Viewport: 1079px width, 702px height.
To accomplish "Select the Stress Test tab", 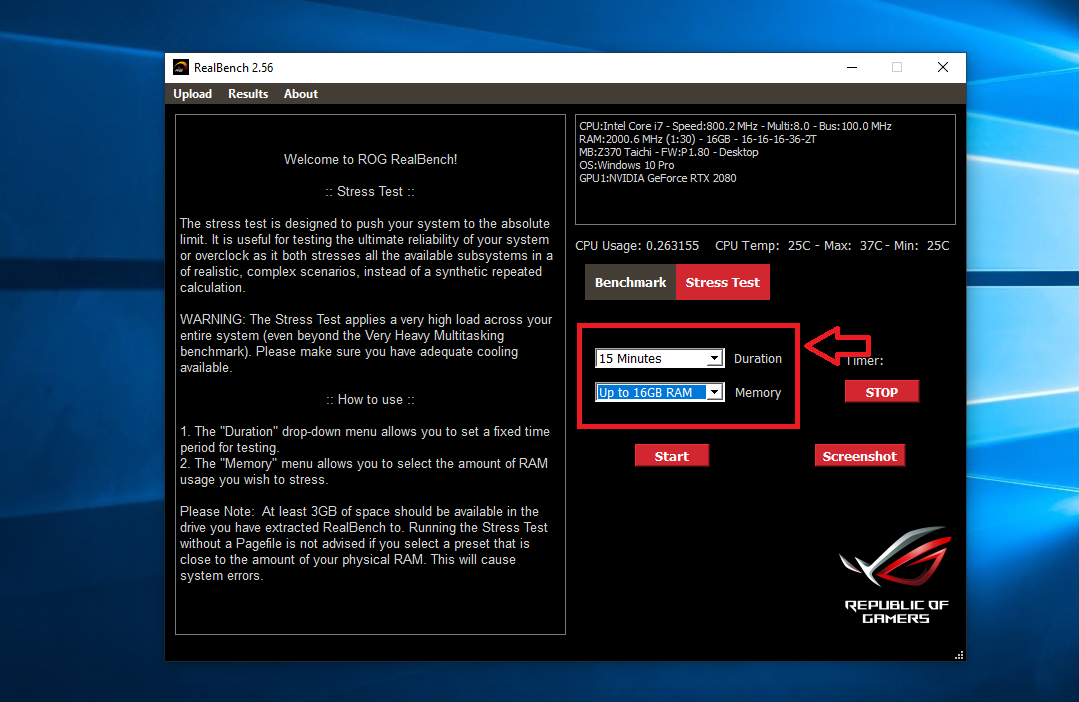I will tap(723, 282).
